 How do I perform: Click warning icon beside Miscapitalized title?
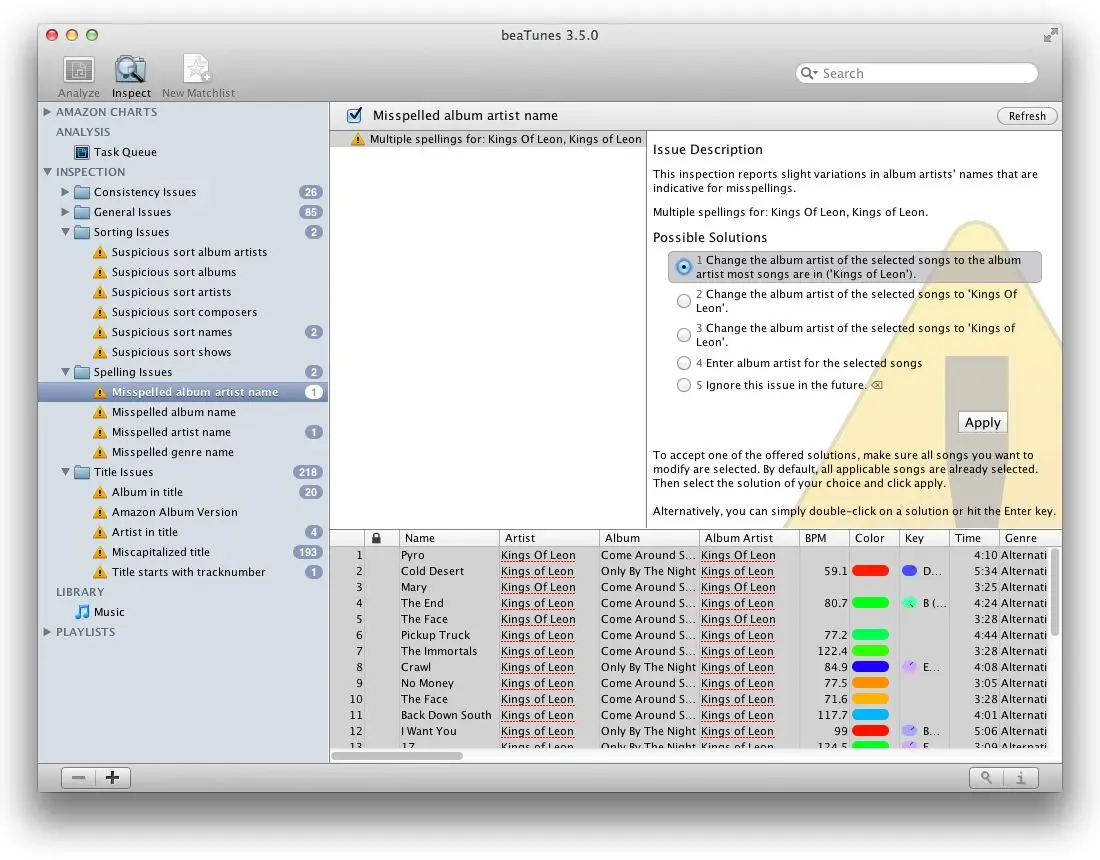(100, 553)
